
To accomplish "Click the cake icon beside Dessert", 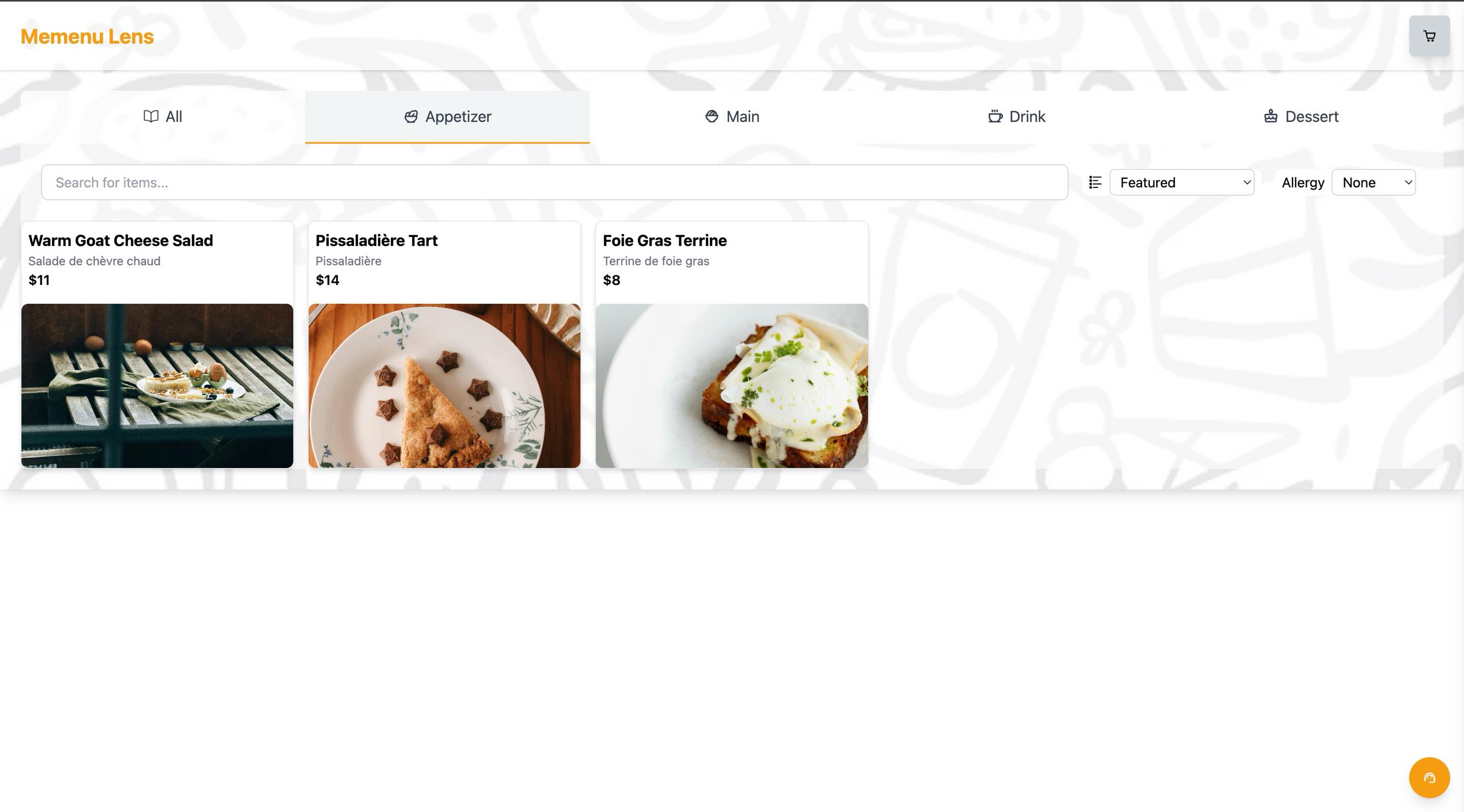I will (1271, 116).
